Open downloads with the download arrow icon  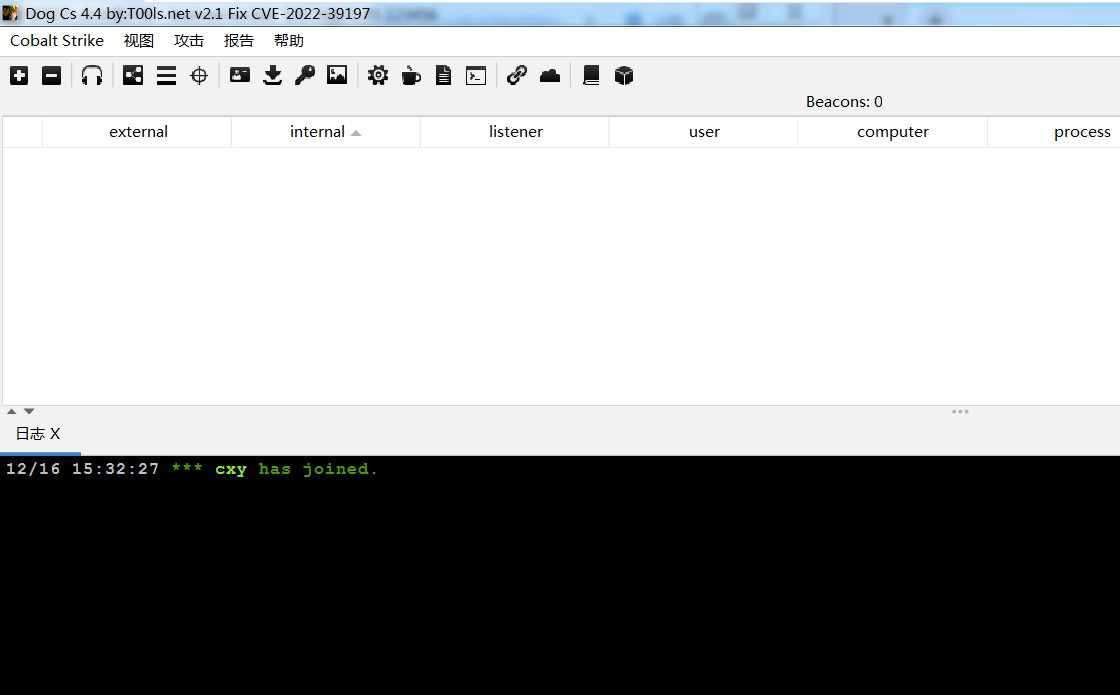tap(273, 76)
